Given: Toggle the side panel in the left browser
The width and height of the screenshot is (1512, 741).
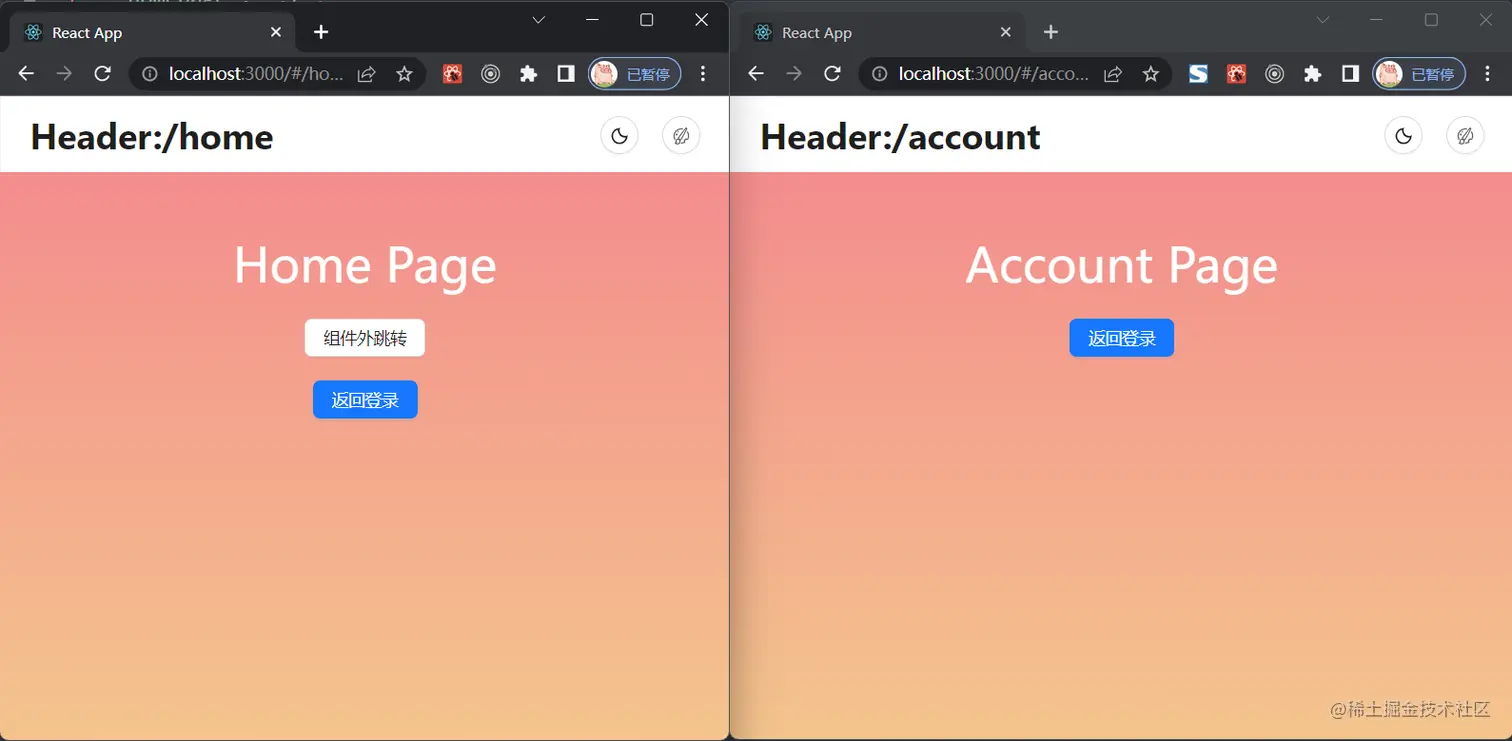Looking at the screenshot, I should point(566,74).
